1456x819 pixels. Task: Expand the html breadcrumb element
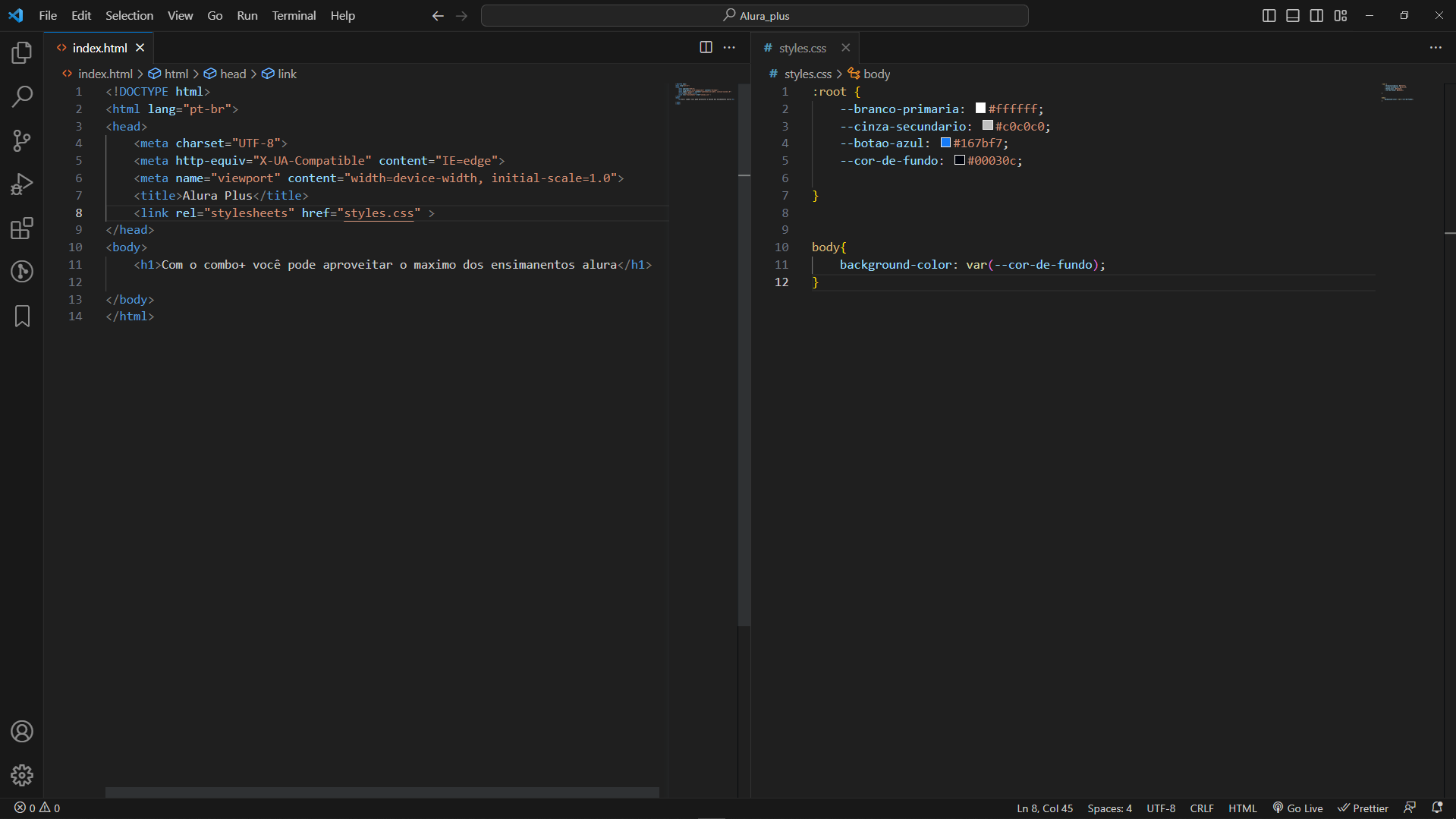pos(169,74)
